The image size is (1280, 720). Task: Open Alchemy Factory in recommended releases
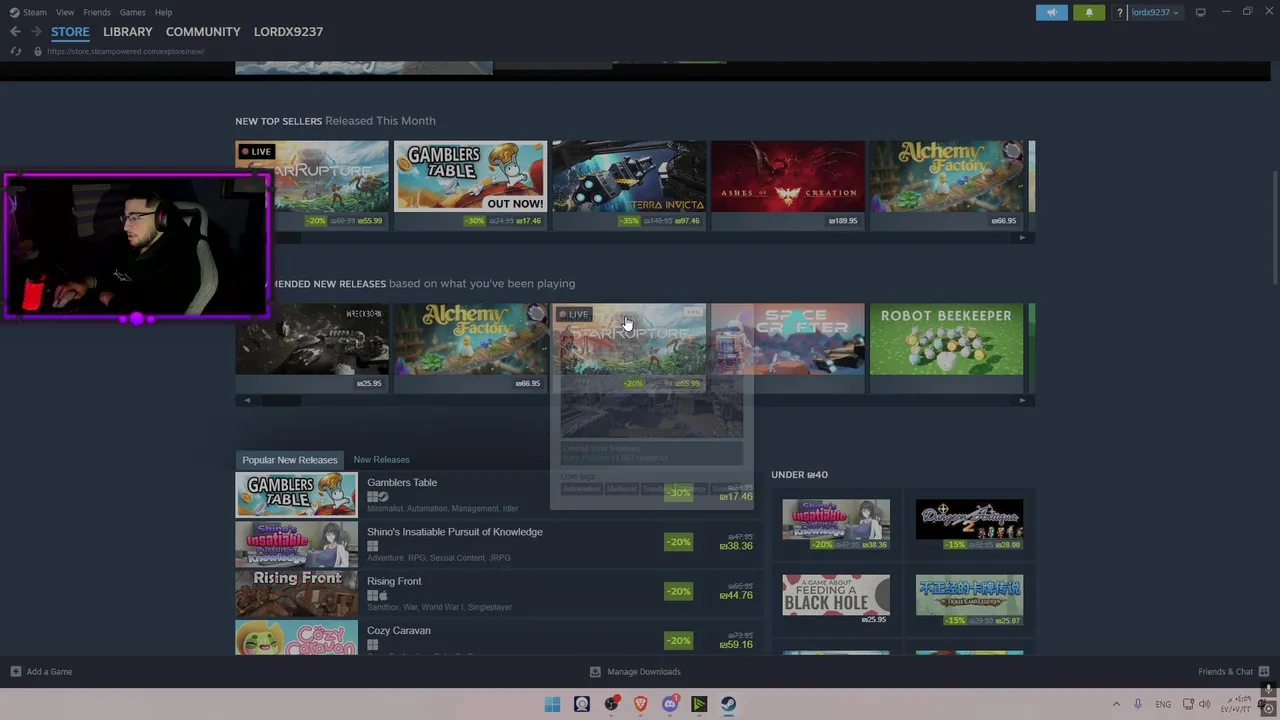[x=470, y=347]
